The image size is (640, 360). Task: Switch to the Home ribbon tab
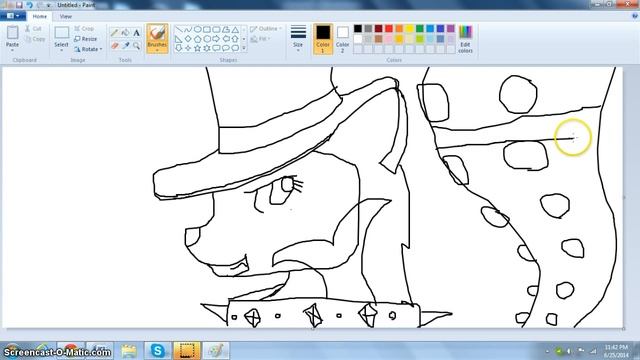[40, 16]
